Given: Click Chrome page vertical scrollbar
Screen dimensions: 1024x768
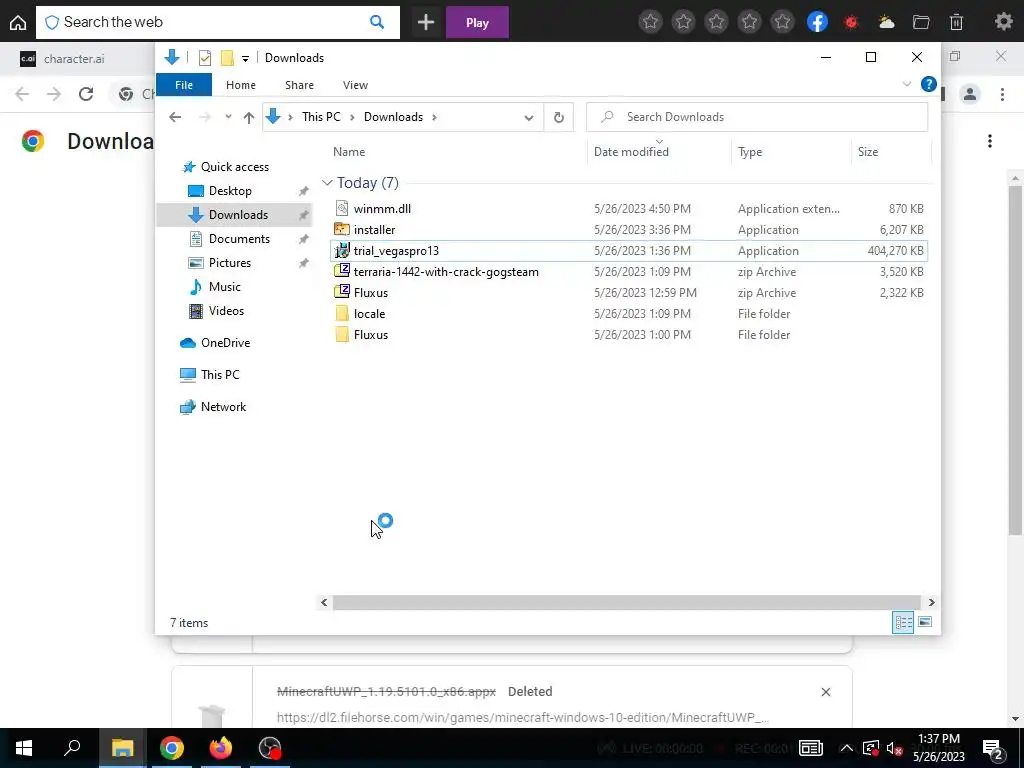Looking at the screenshot, I should pyautogui.click(x=1015, y=359).
